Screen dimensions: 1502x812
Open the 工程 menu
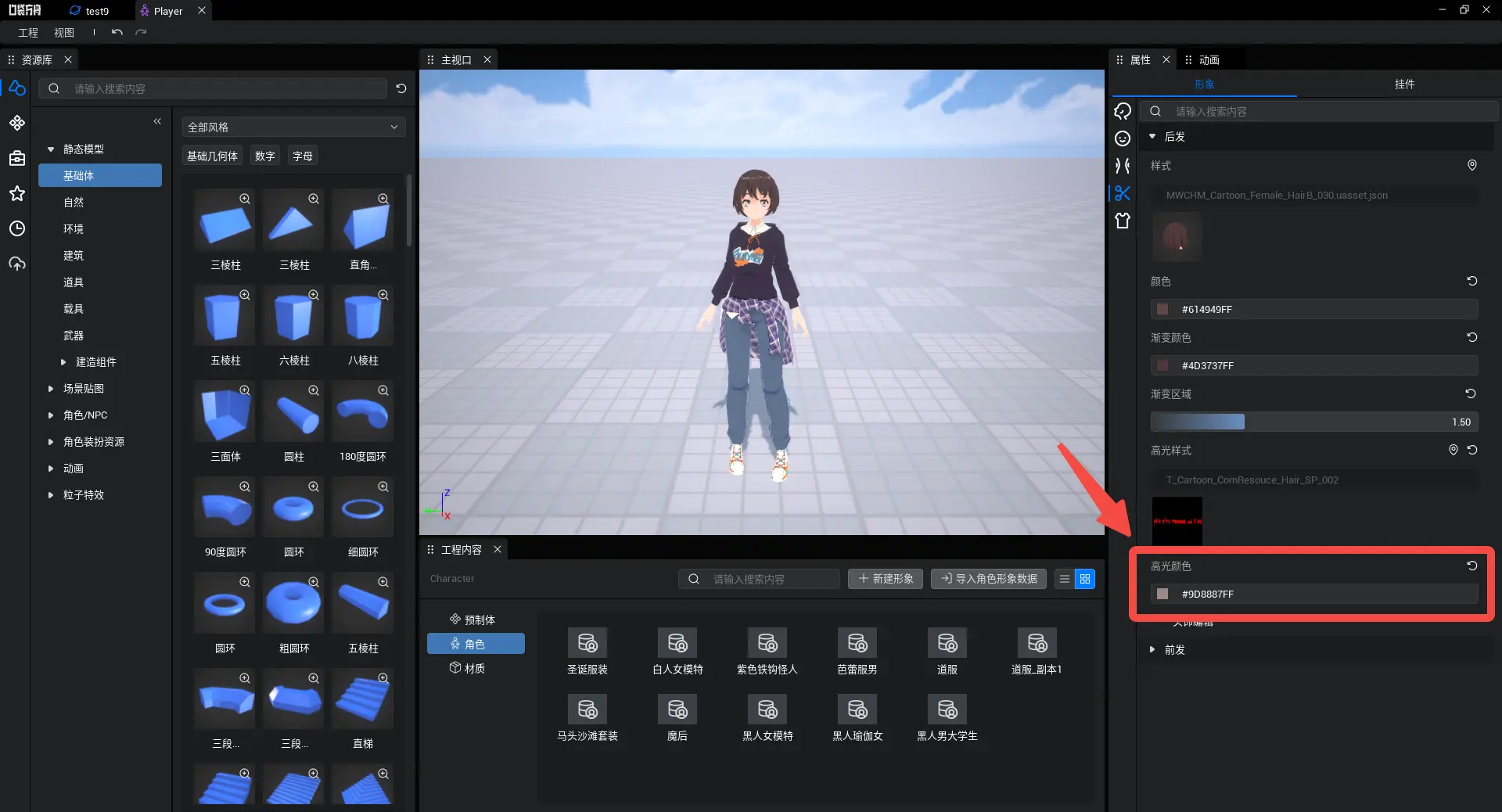(28, 32)
